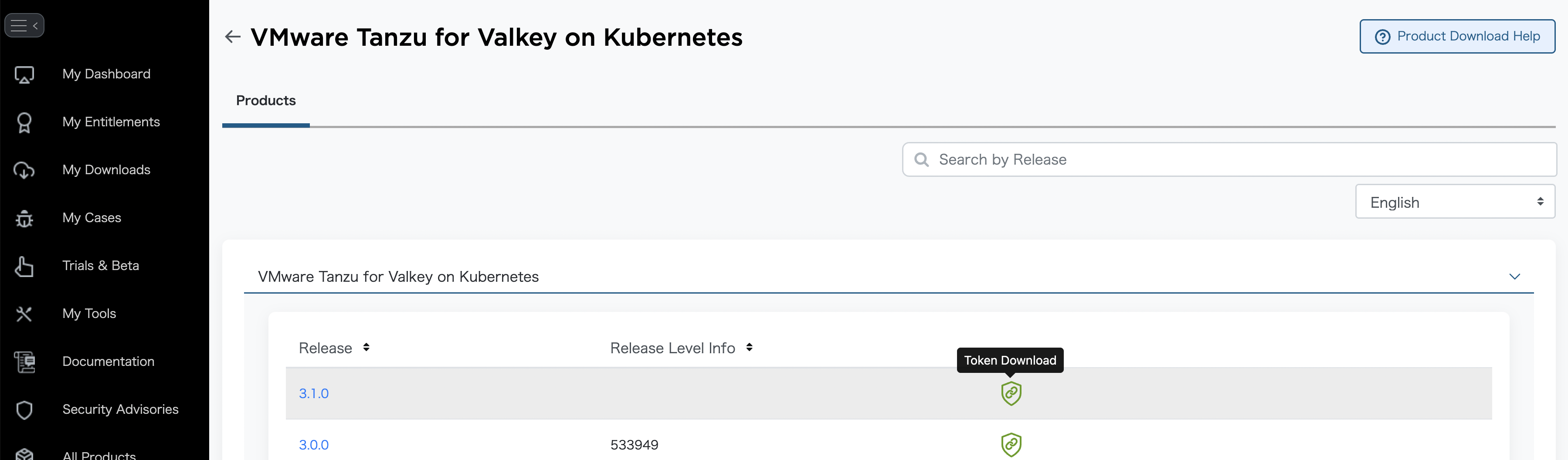The image size is (1568, 460).
Task: Click the My Dashboard monitor icon
Action: (x=24, y=75)
